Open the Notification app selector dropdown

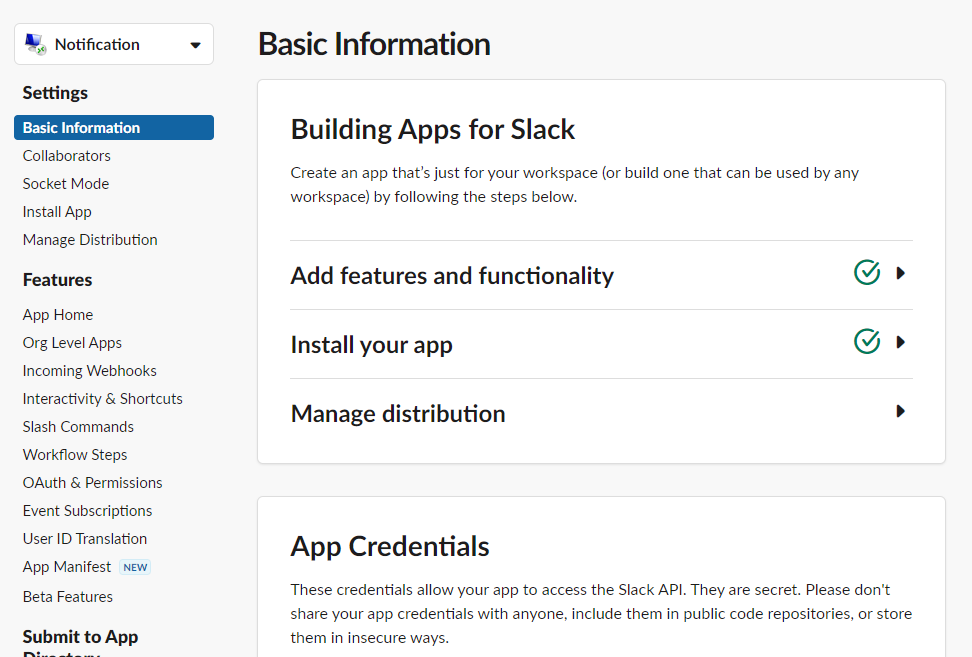point(114,44)
